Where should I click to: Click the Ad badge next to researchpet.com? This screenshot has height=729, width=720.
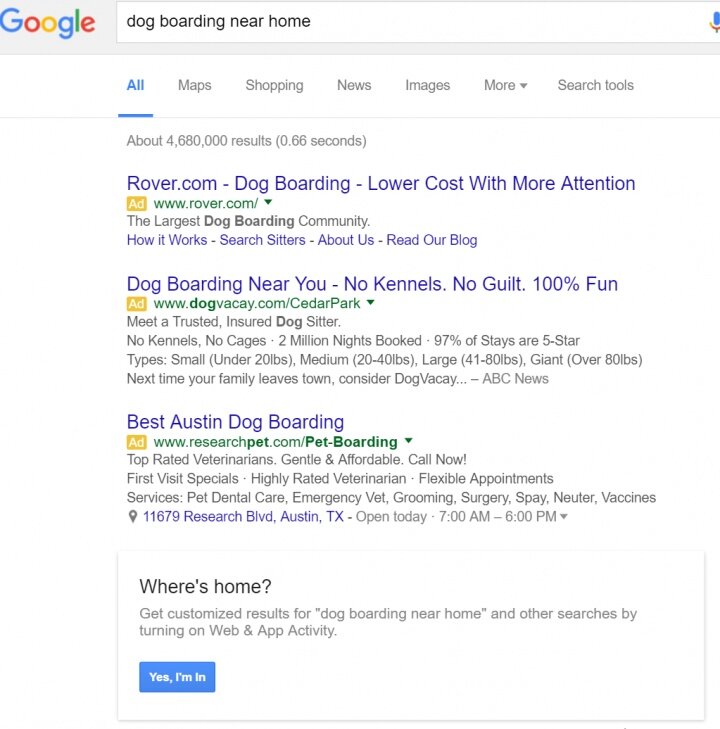click(x=136, y=442)
